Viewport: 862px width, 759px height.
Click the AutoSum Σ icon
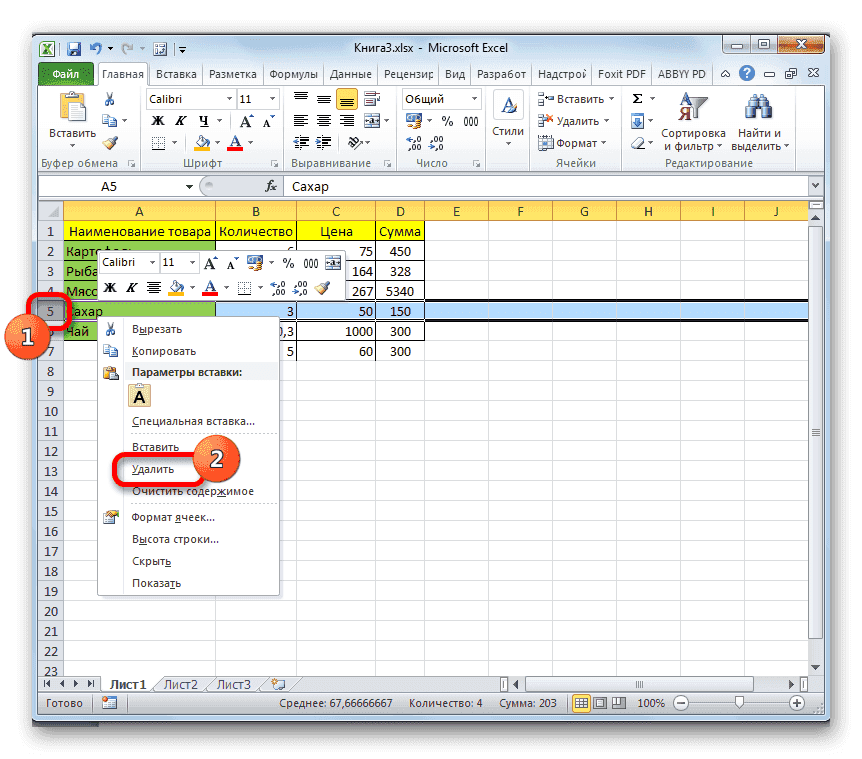(x=637, y=98)
